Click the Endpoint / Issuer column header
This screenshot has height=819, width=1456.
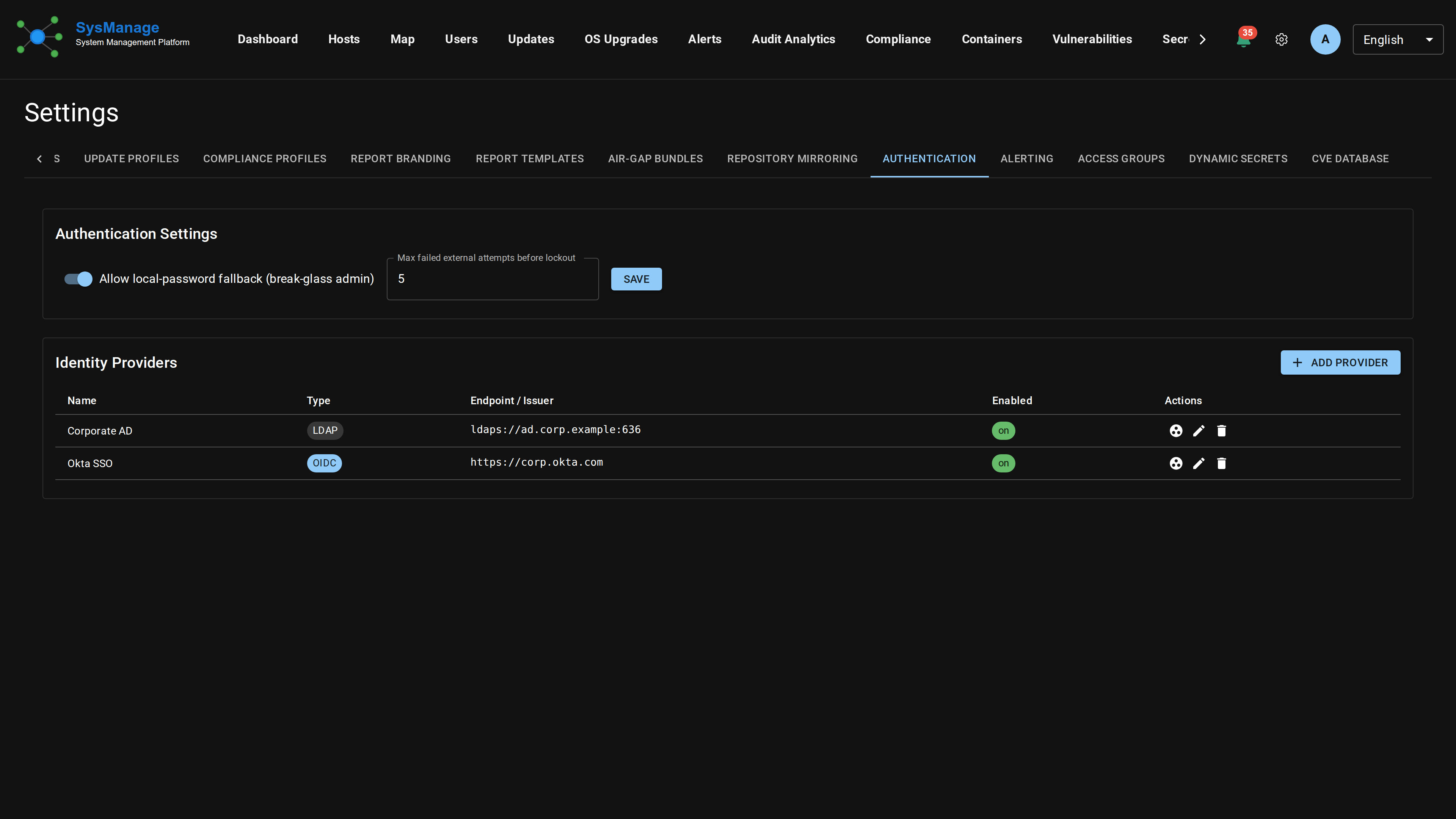click(x=511, y=401)
